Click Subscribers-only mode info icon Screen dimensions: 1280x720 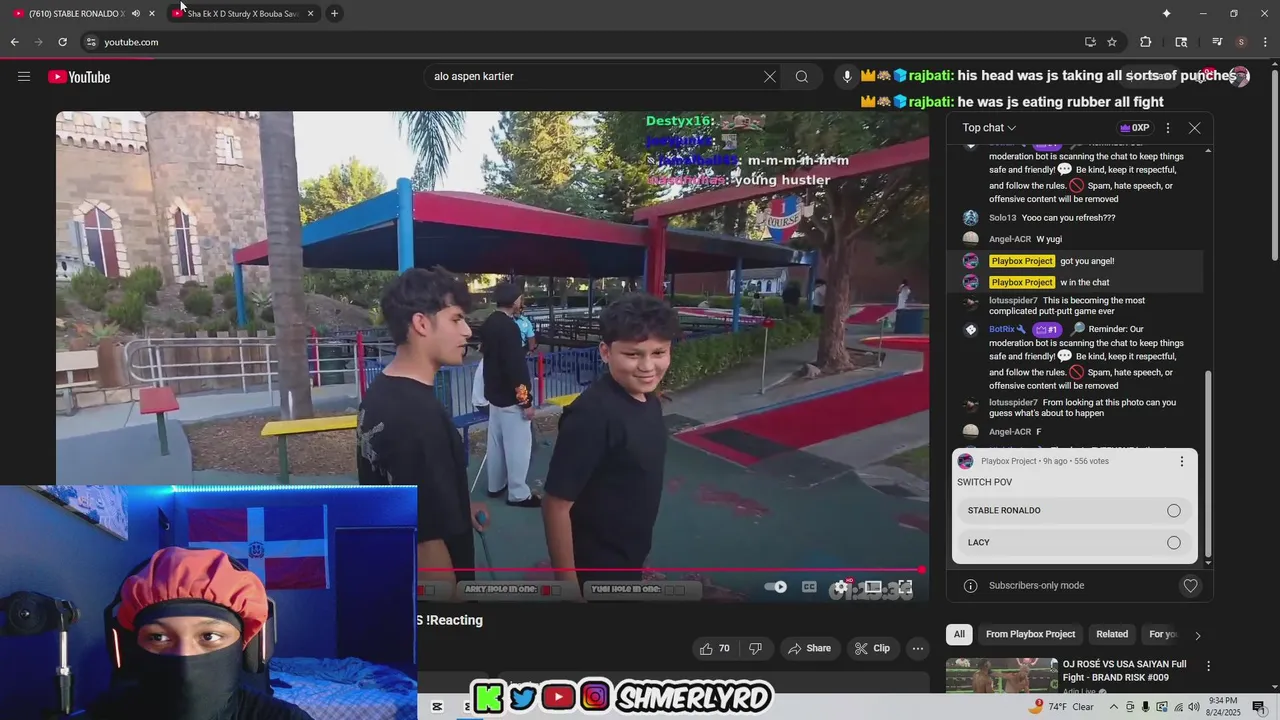(x=970, y=586)
